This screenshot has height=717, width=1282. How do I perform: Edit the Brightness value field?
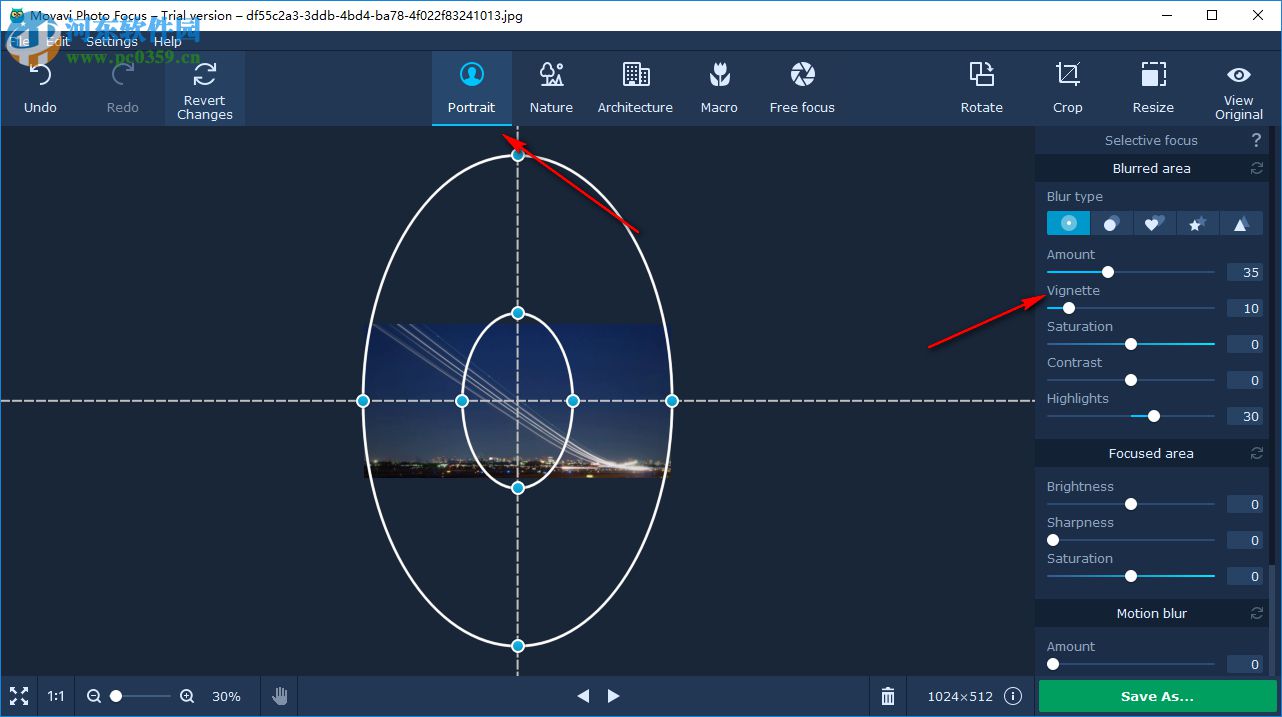1245,505
